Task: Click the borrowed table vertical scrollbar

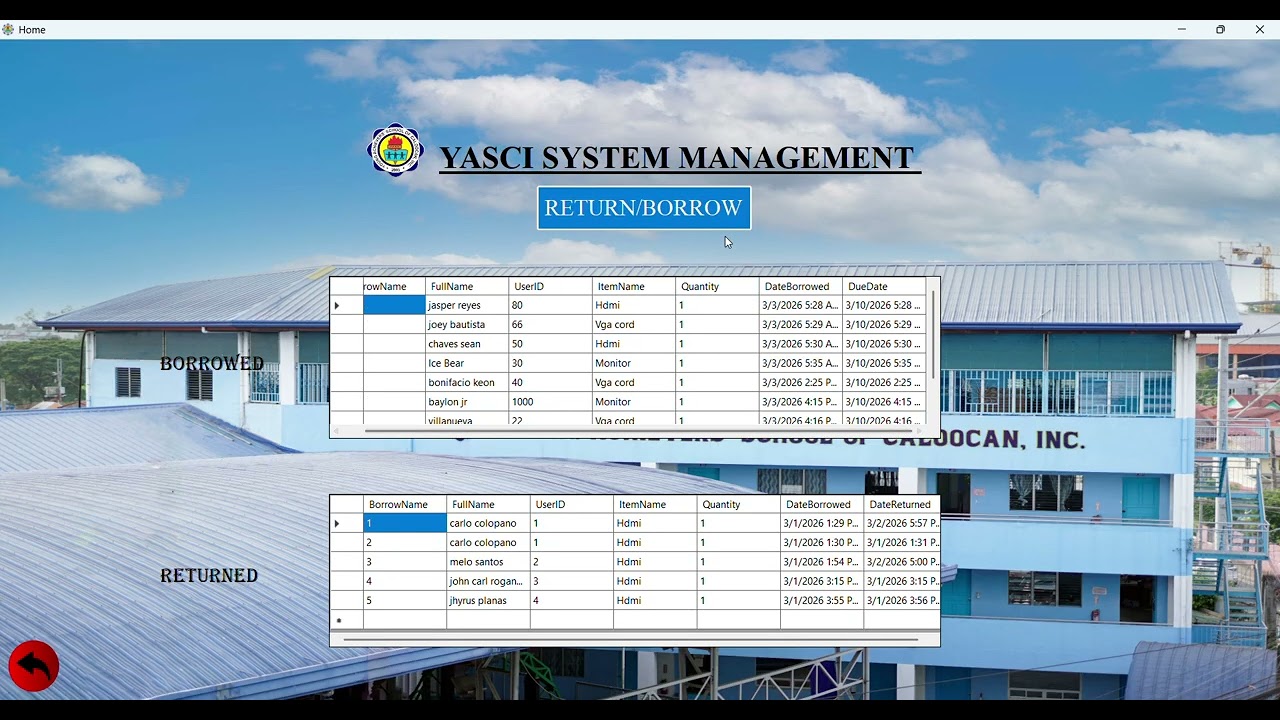Action: coord(934,335)
